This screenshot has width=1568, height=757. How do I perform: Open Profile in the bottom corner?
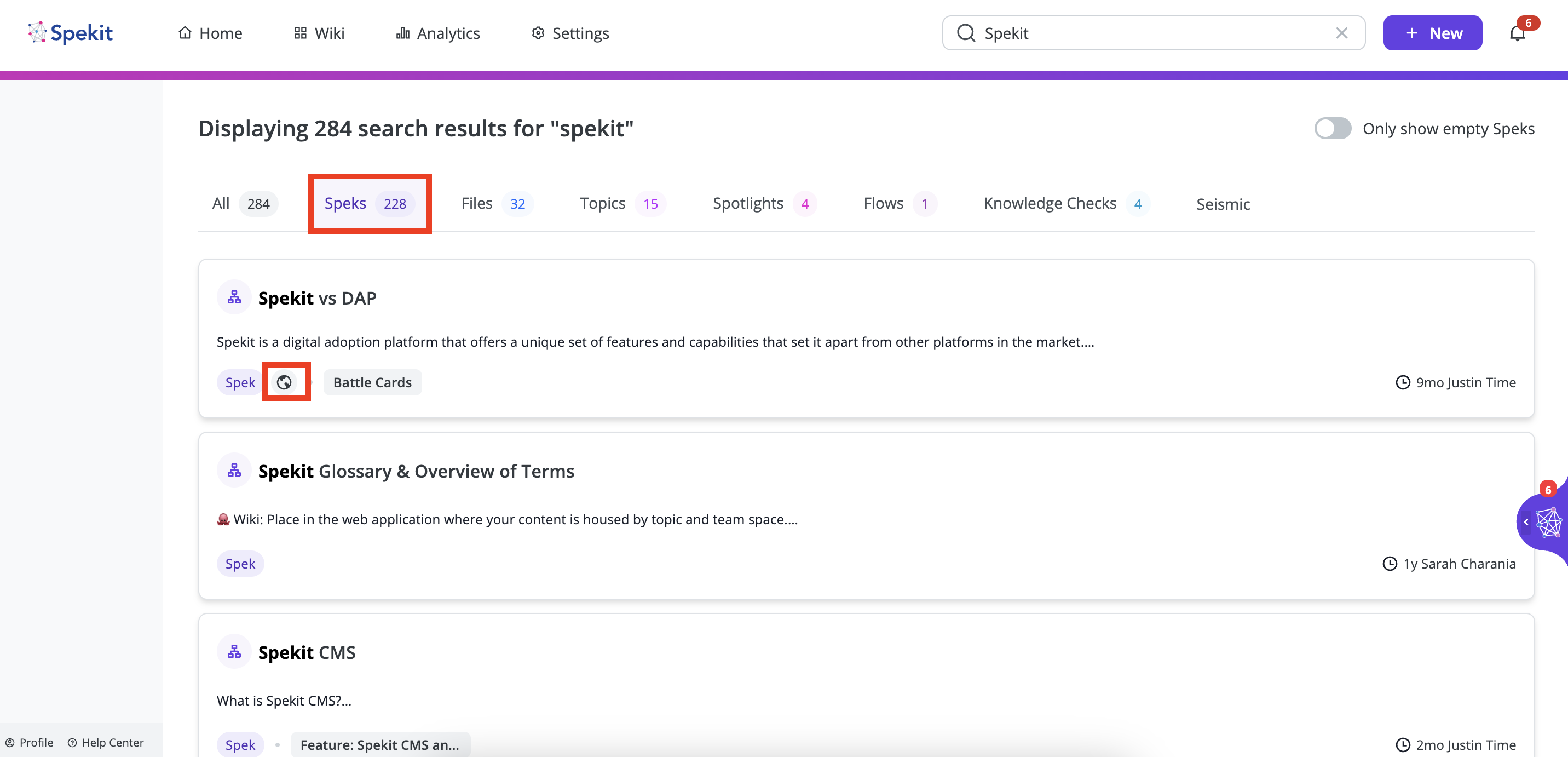(29, 742)
